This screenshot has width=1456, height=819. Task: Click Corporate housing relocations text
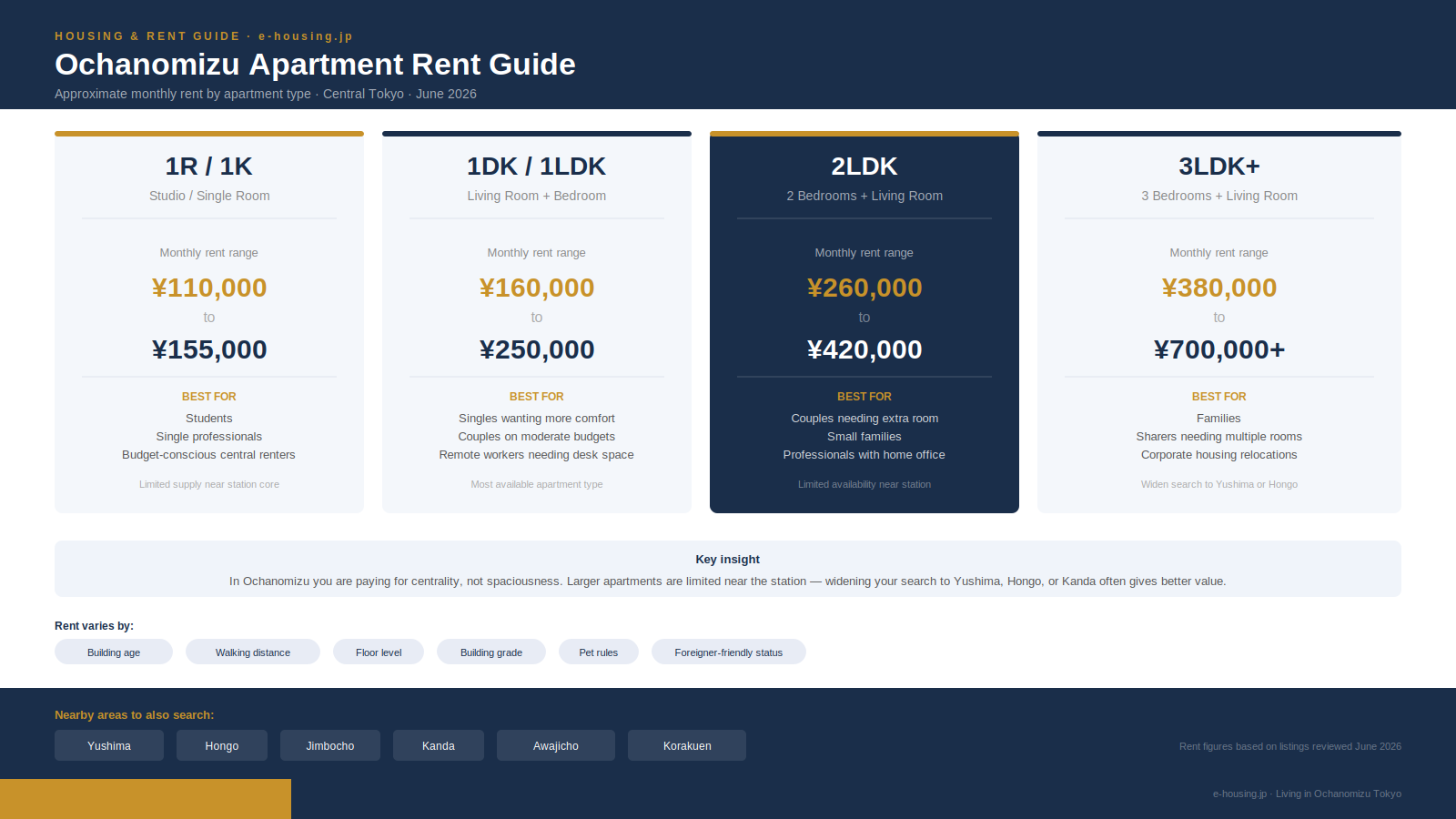click(x=1219, y=455)
